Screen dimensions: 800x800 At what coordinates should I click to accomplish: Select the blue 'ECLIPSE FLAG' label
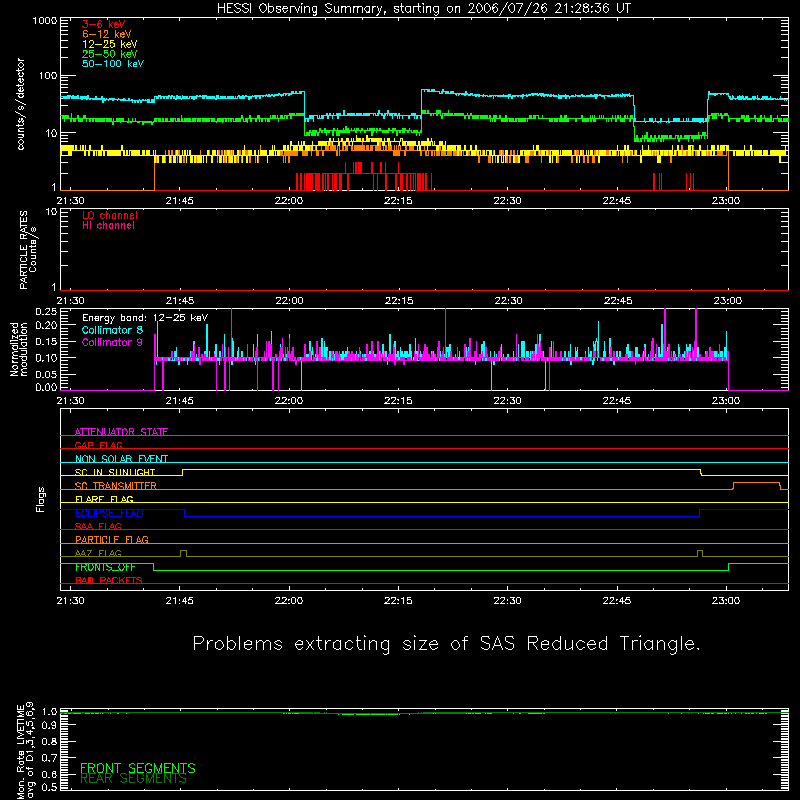tap(109, 513)
